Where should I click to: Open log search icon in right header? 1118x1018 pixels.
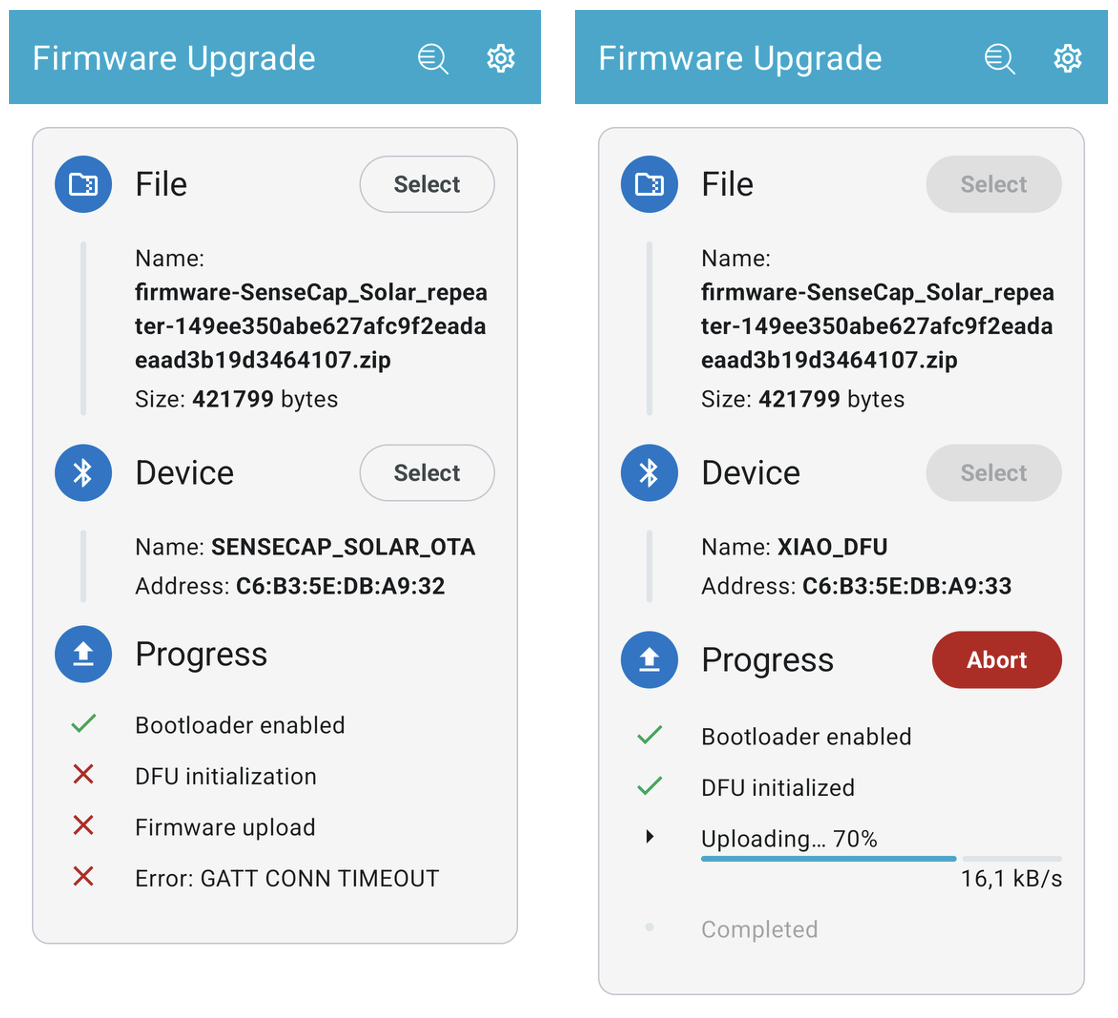coord(1000,58)
